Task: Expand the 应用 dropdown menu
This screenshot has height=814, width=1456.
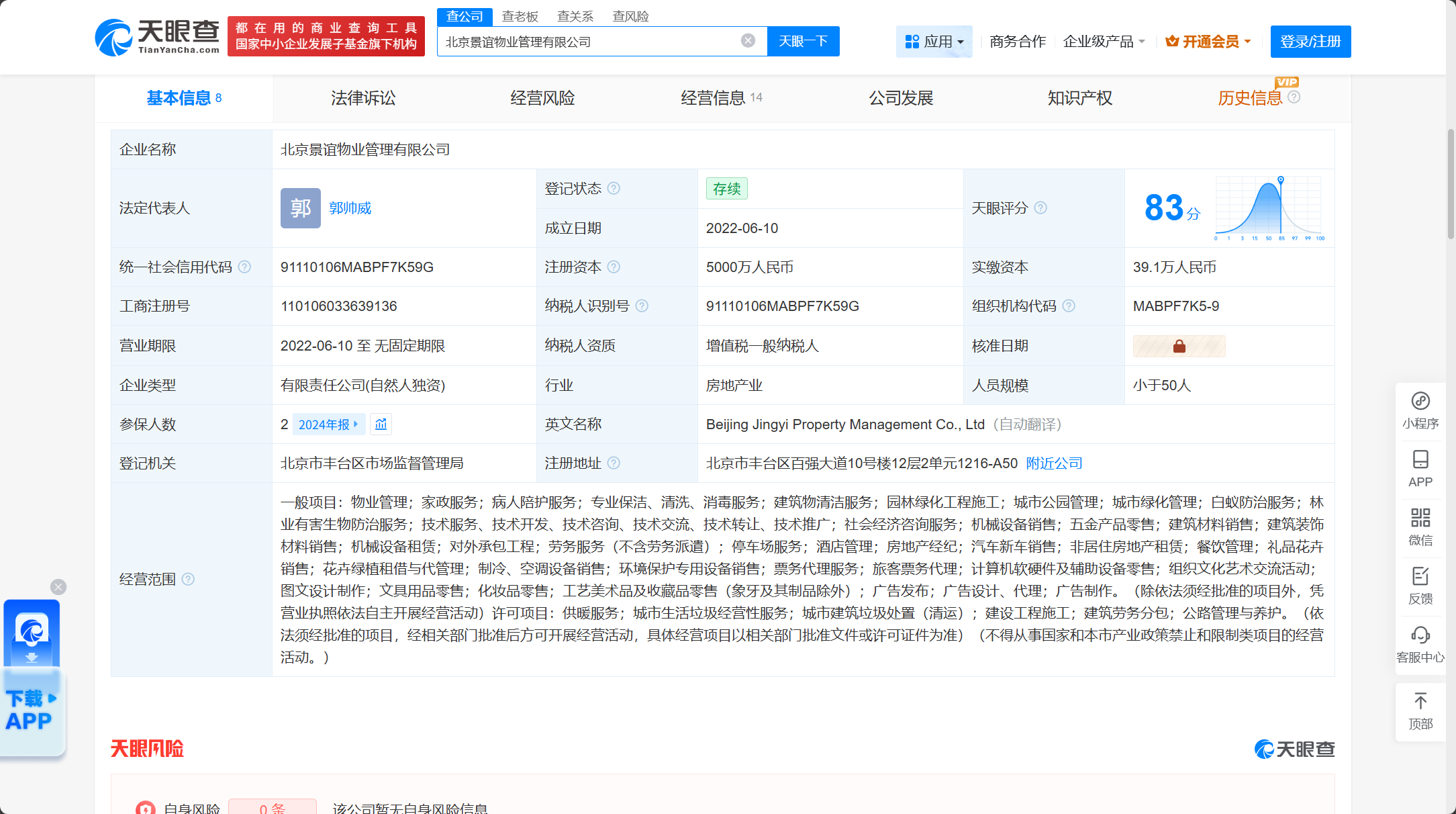Action: [x=934, y=42]
